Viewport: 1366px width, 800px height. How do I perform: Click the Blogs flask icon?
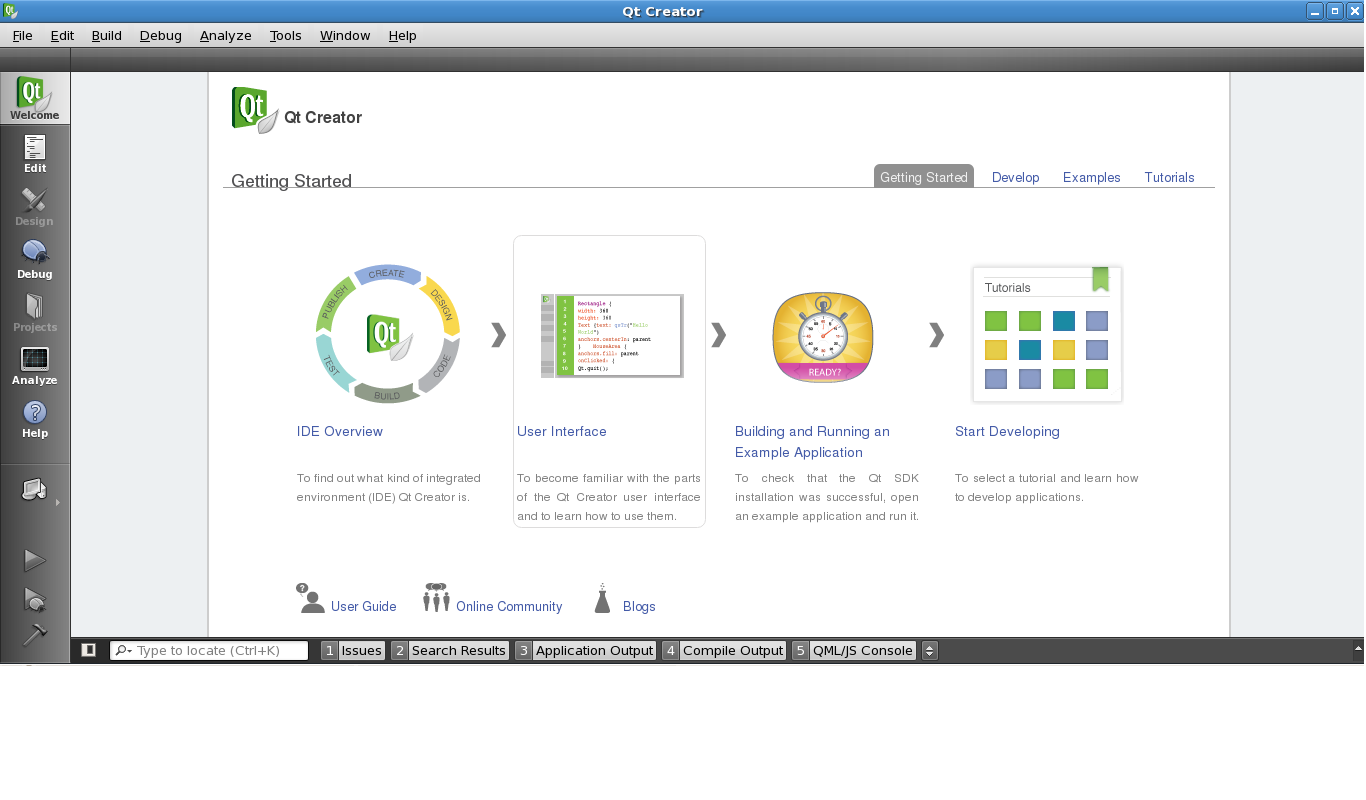(x=602, y=598)
